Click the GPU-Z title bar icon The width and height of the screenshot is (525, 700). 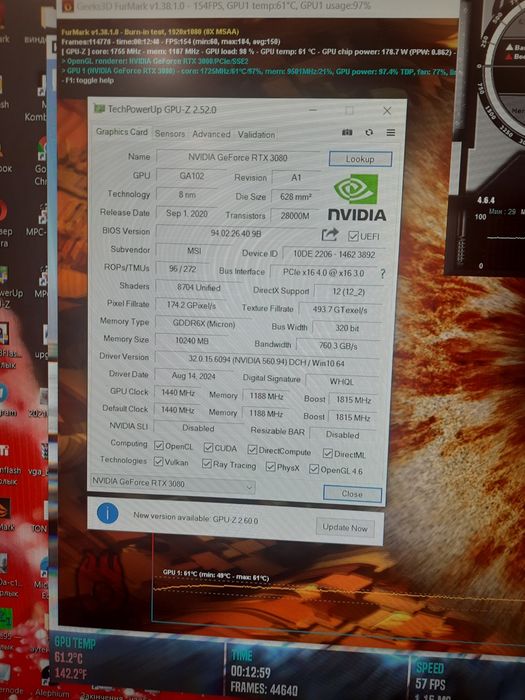(x=99, y=108)
